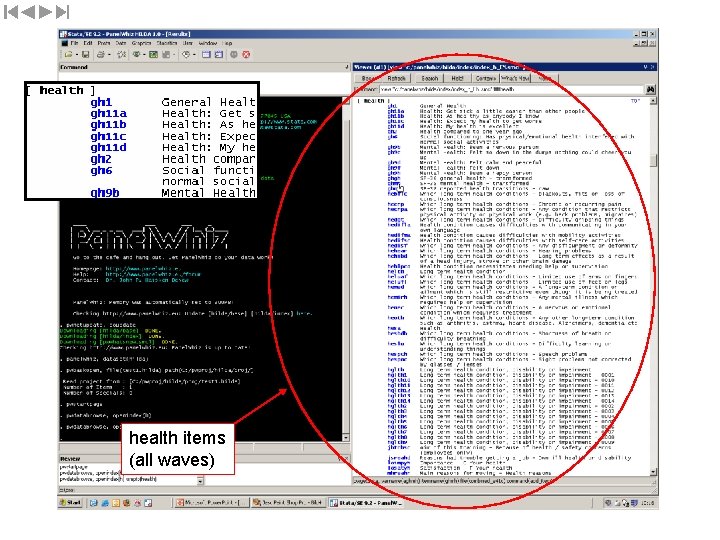The image size is (720, 540).
Task: Expand the Viewer dropdown arrow
Action: [144, 55]
